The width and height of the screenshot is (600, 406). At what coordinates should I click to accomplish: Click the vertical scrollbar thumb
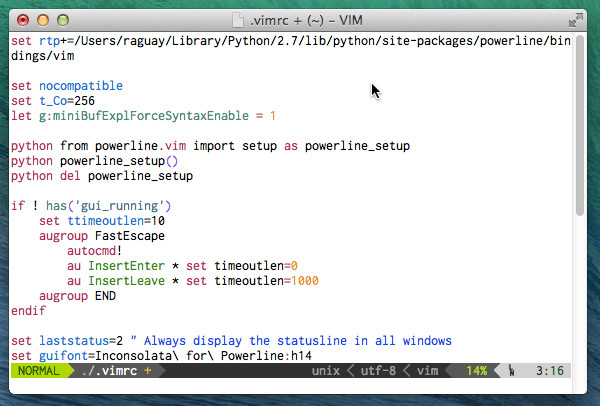pyautogui.click(x=580, y=125)
